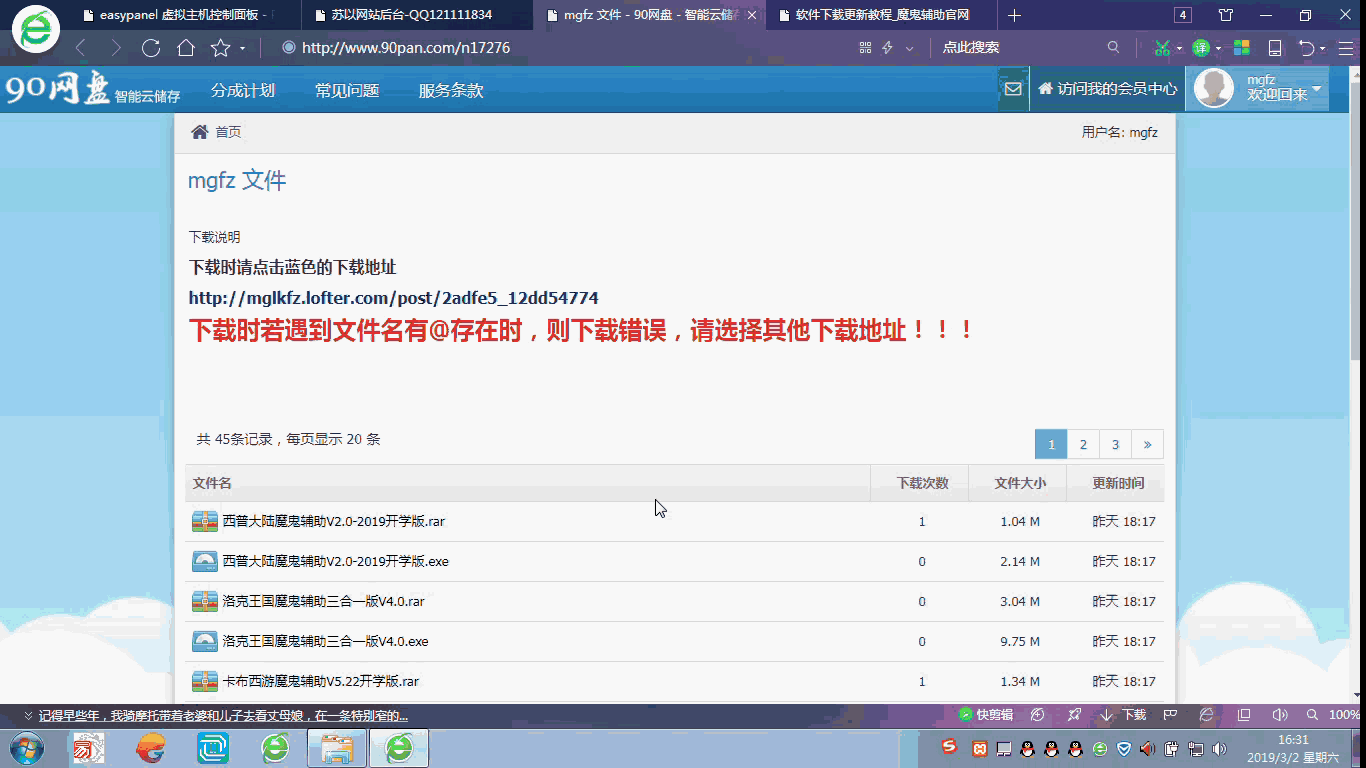
Task: Open the envelope messages icon
Action: (1013, 89)
